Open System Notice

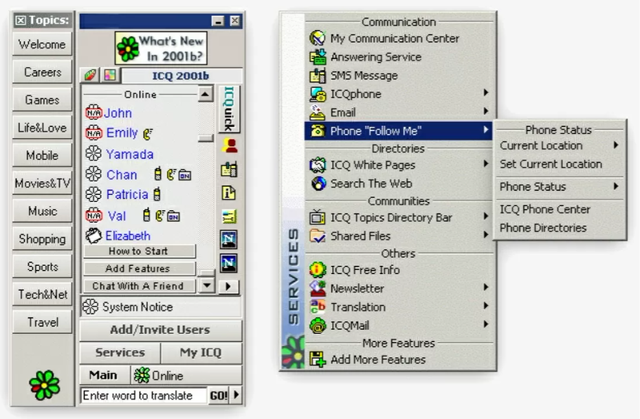(161, 307)
